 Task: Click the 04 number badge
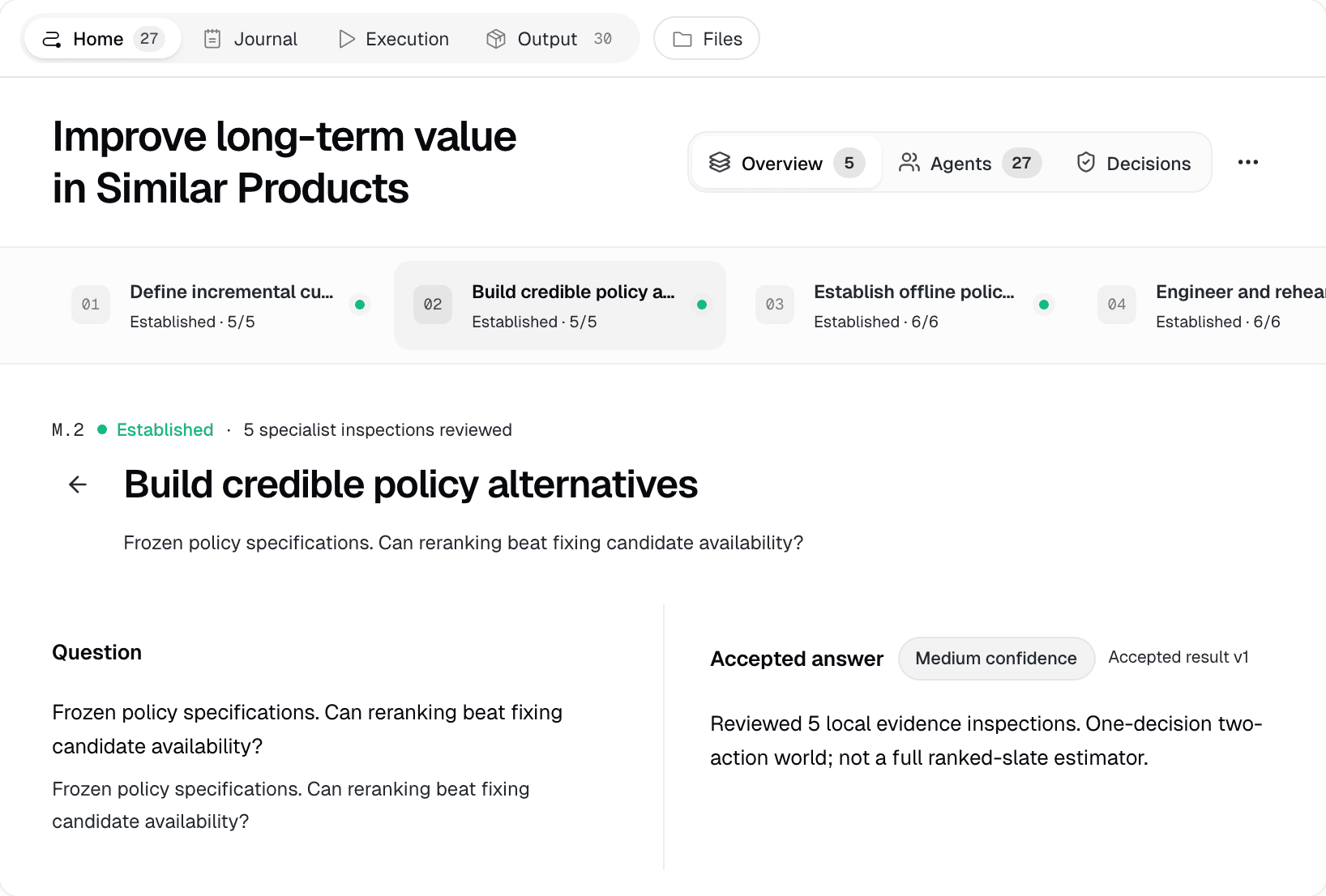tap(1117, 305)
